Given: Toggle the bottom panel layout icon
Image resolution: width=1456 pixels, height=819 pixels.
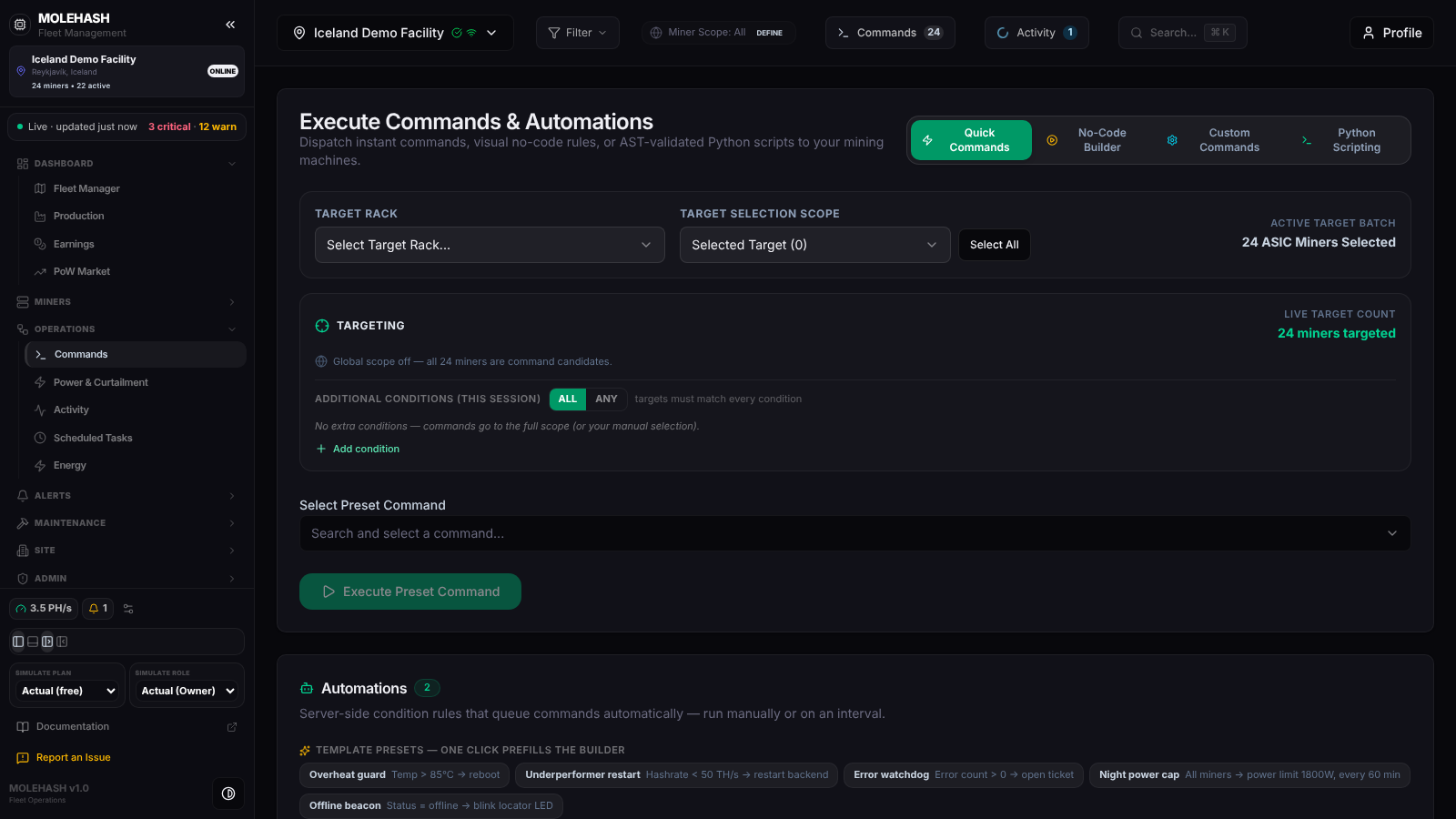Looking at the screenshot, I should click(x=33, y=642).
